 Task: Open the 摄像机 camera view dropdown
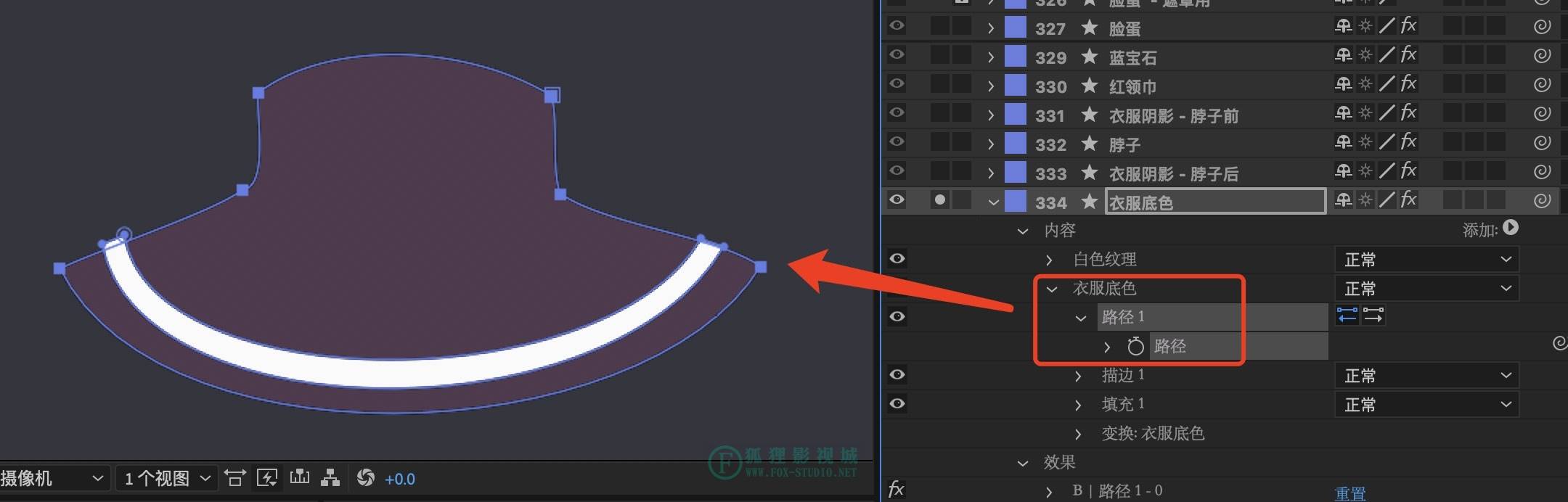point(54,478)
